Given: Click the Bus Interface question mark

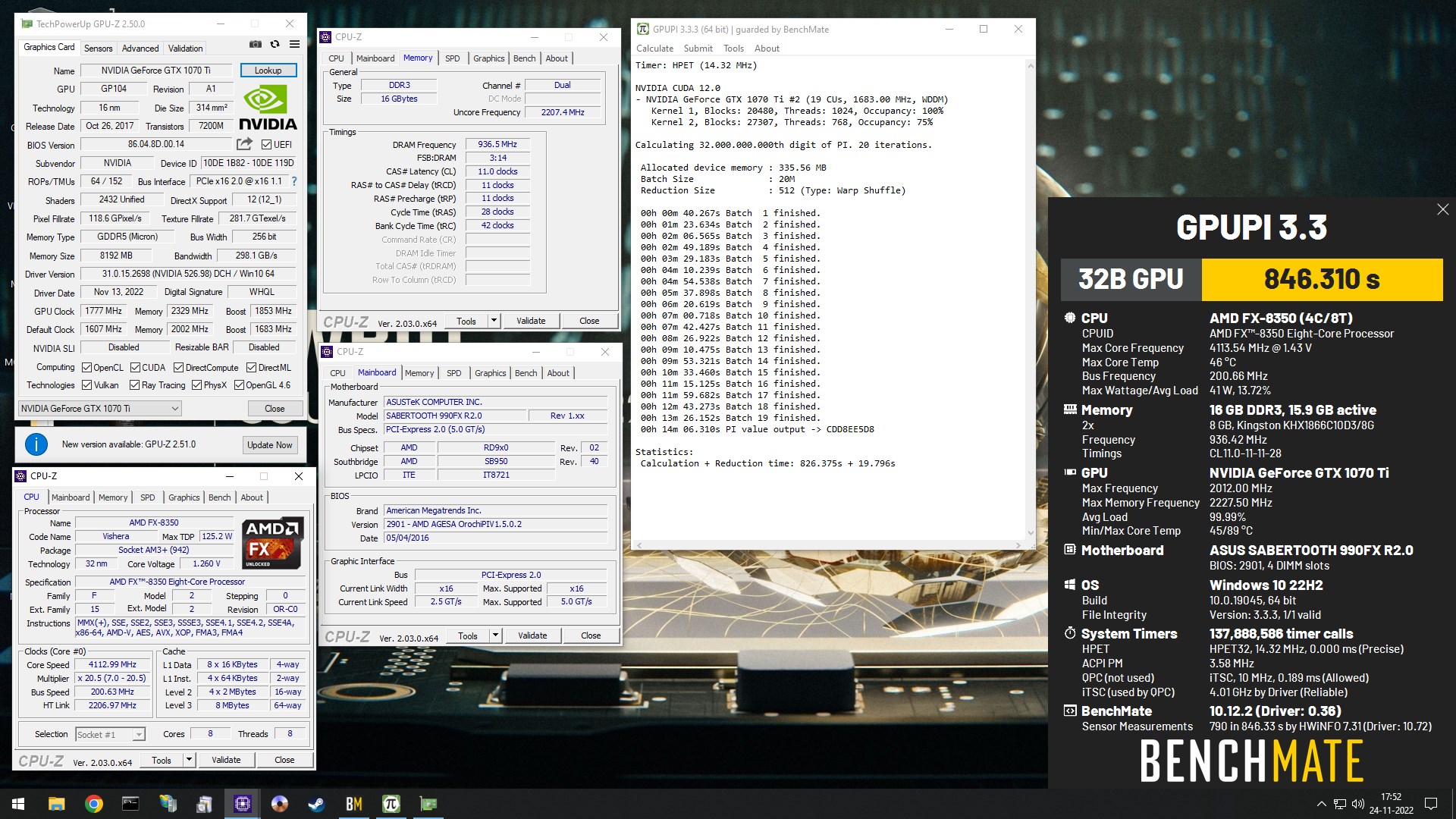Looking at the screenshot, I should (x=294, y=181).
